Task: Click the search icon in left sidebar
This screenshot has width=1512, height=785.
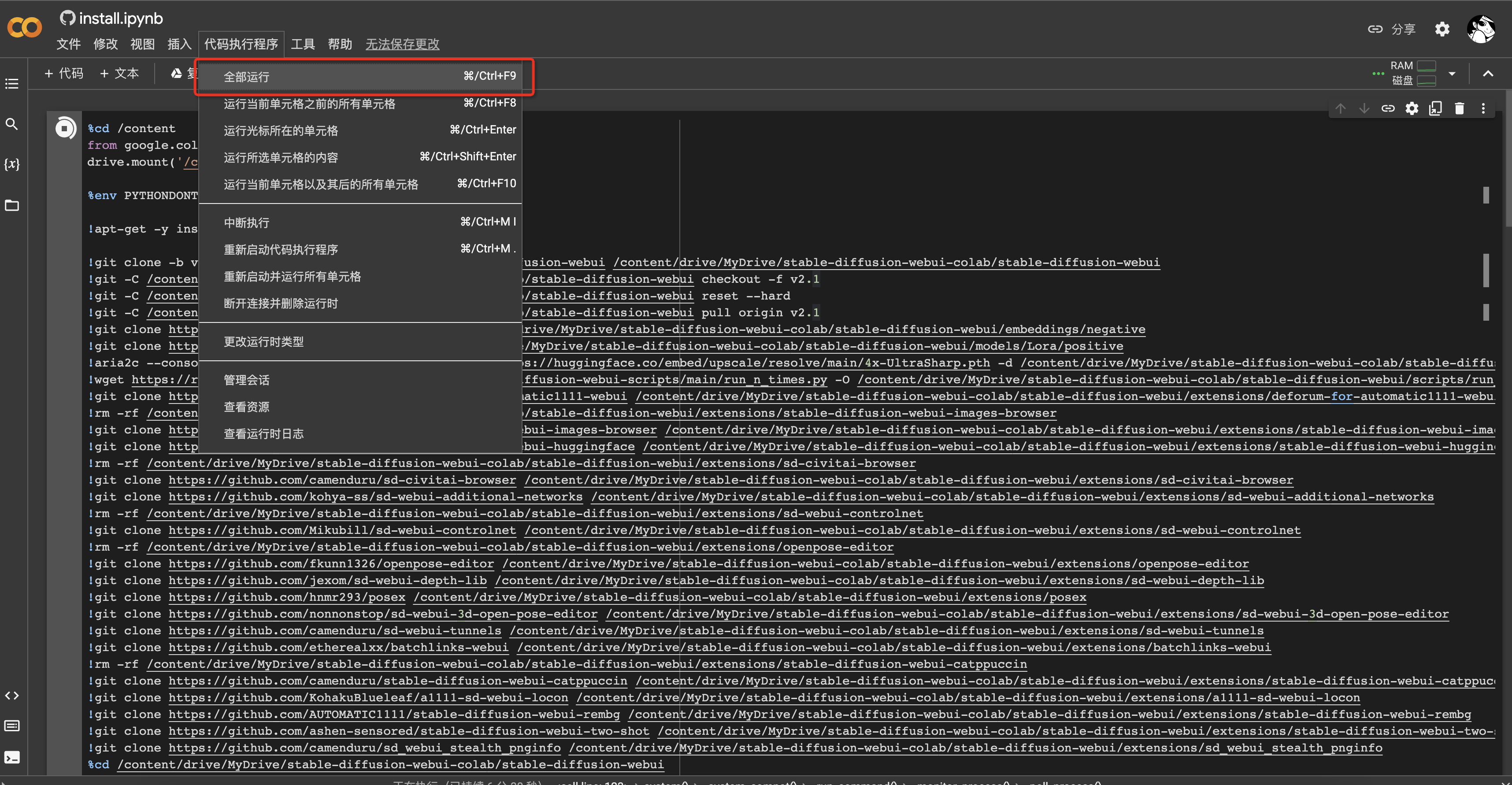Action: 12,124
